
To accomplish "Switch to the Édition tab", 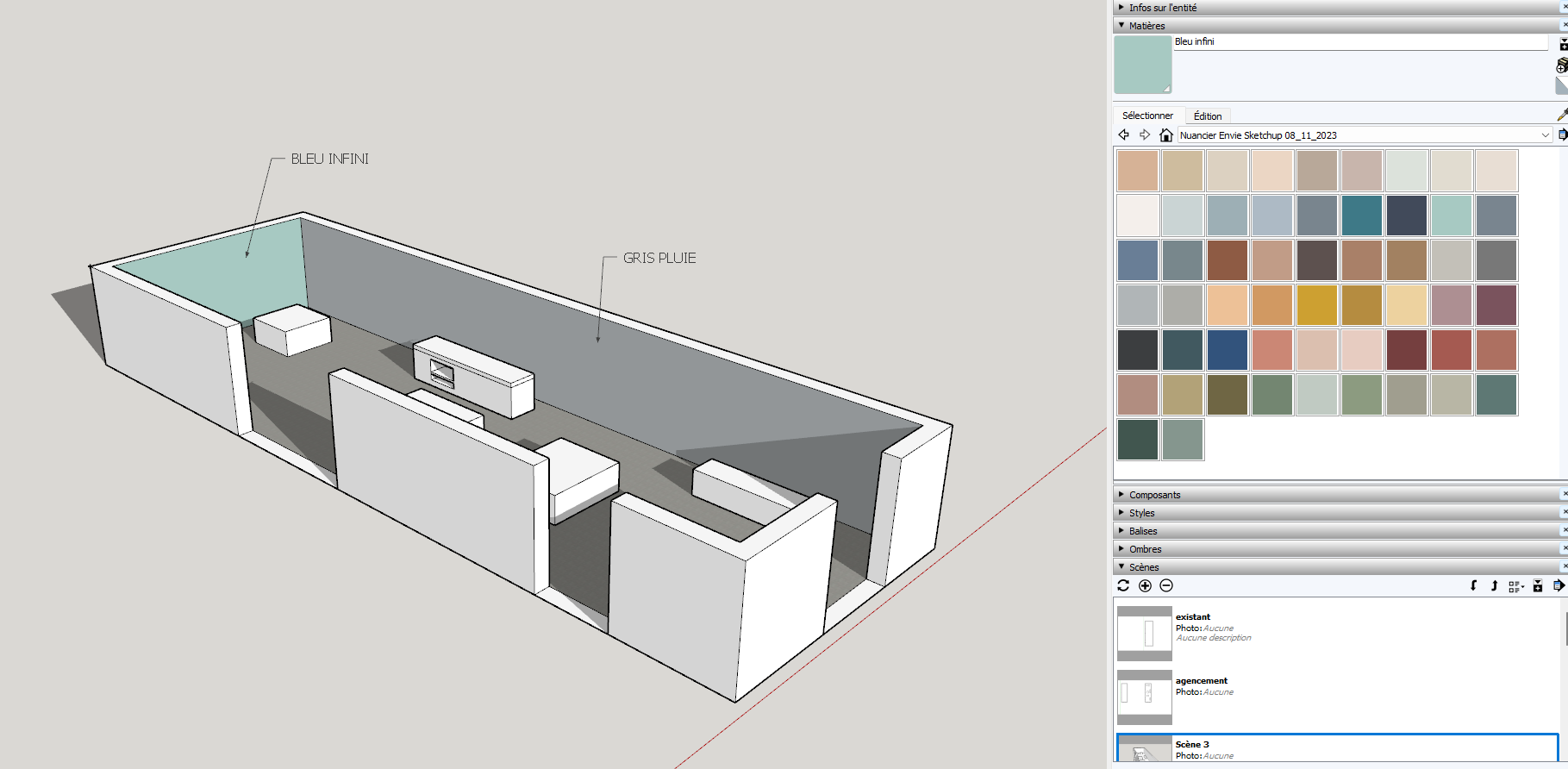I will pyautogui.click(x=1207, y=116).
